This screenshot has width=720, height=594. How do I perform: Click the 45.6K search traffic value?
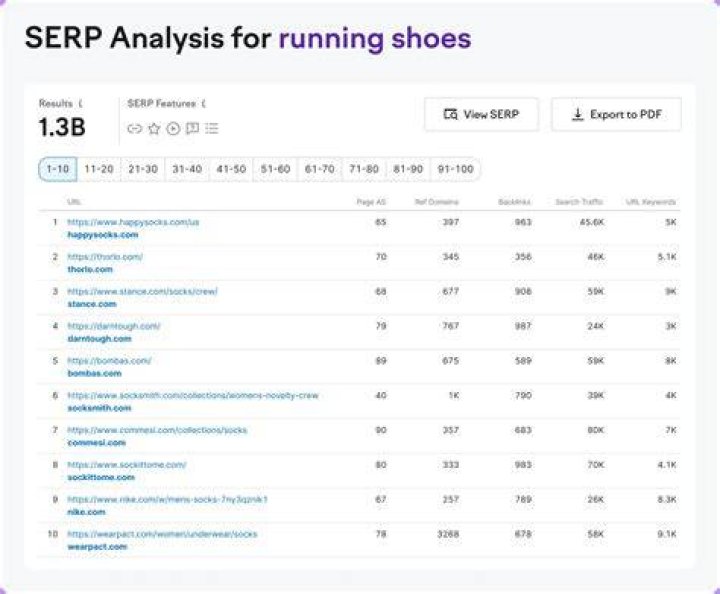pos(592,222)
